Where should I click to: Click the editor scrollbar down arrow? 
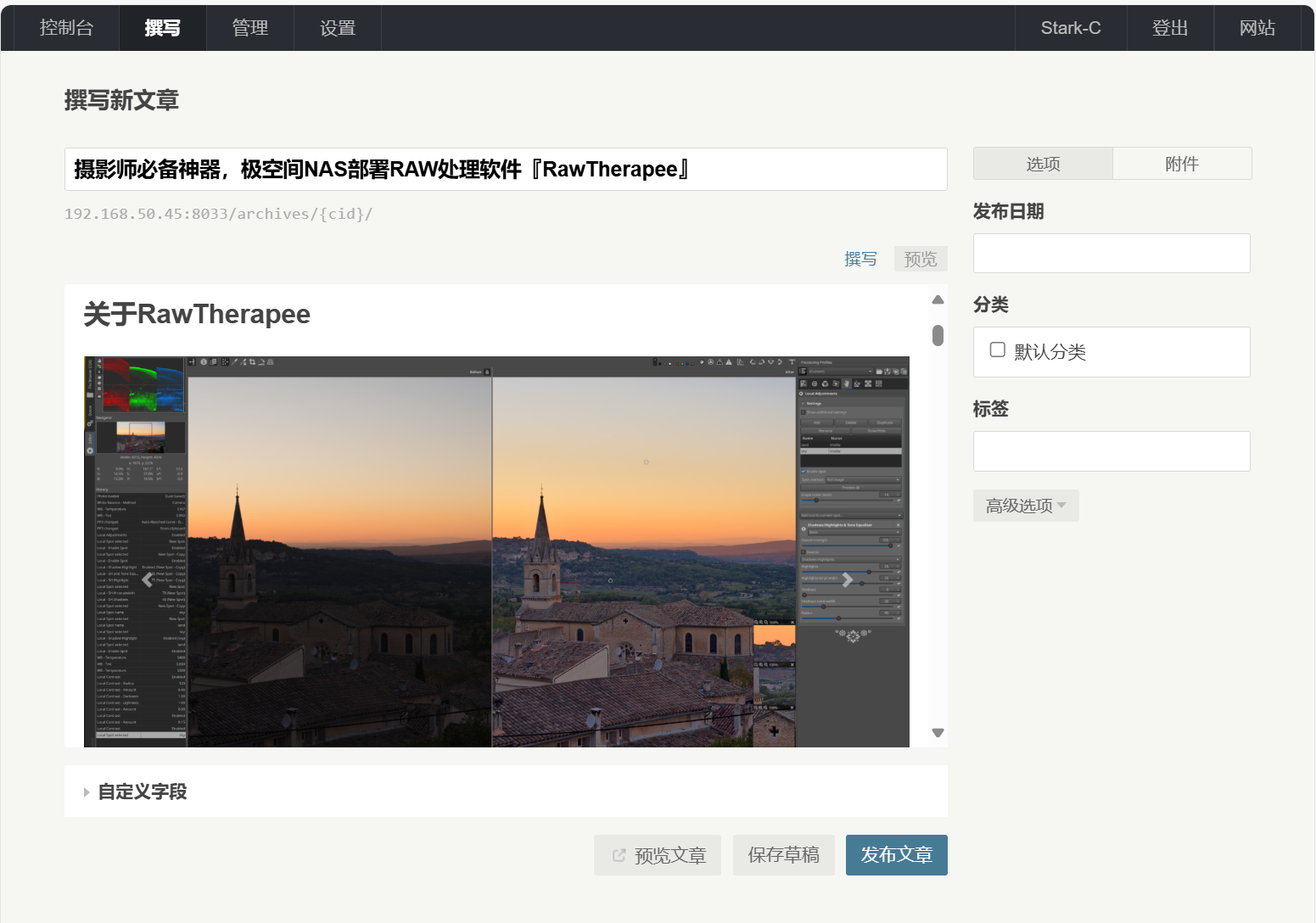[x=938, y=733]
